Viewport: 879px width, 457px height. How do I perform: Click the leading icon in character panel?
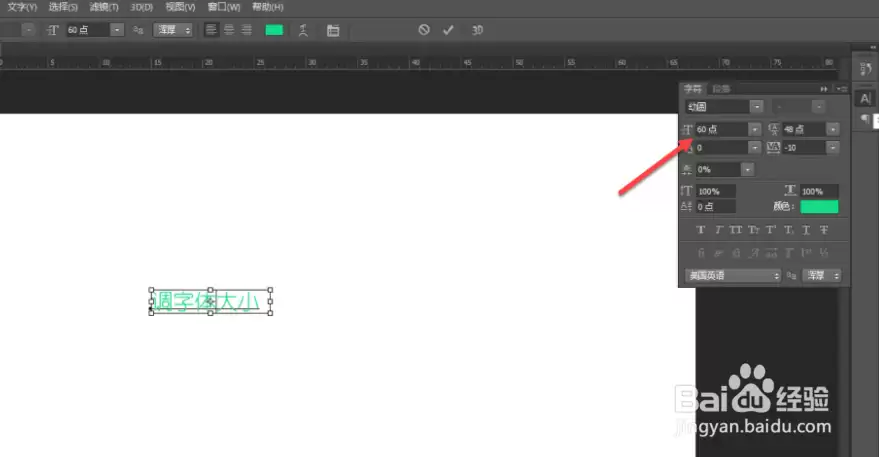774,130
